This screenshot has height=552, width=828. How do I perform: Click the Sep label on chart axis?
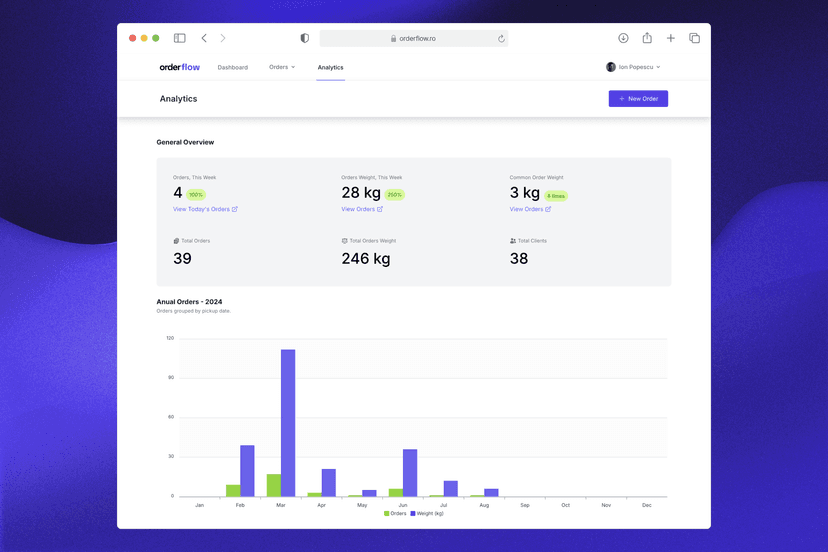click(525, 506)
